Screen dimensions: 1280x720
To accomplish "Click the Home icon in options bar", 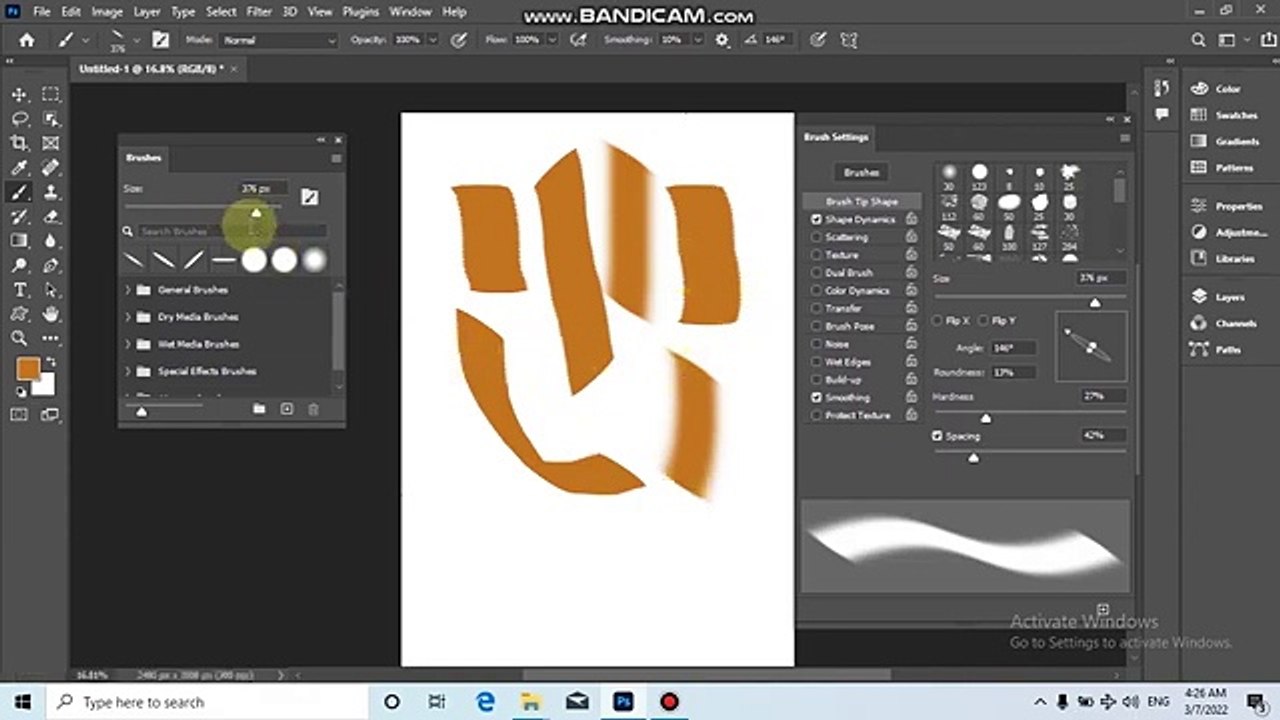I will click(27, 40).
